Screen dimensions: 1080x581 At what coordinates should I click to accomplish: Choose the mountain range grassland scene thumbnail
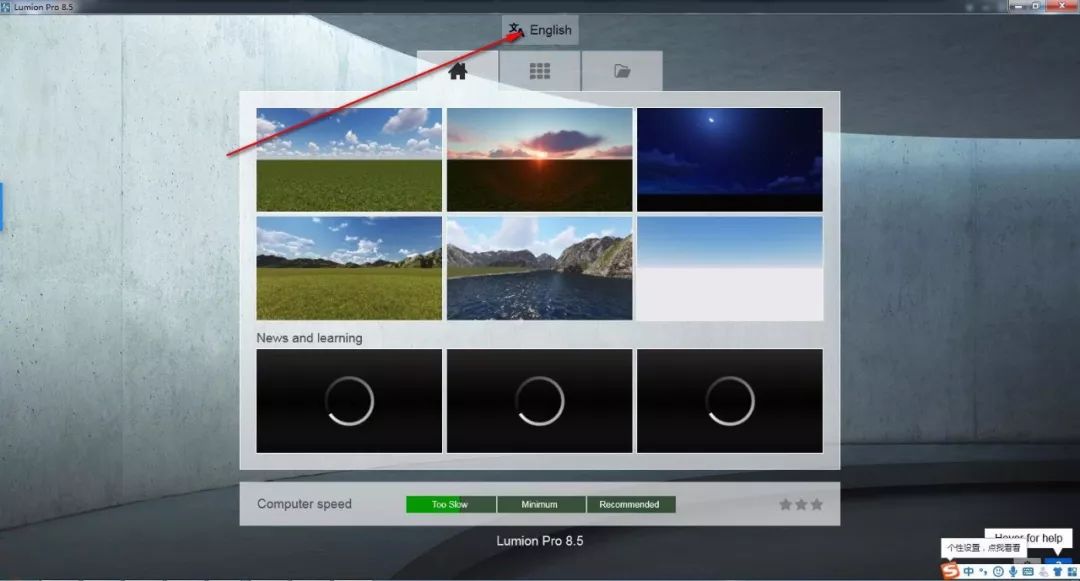[349, 268]
